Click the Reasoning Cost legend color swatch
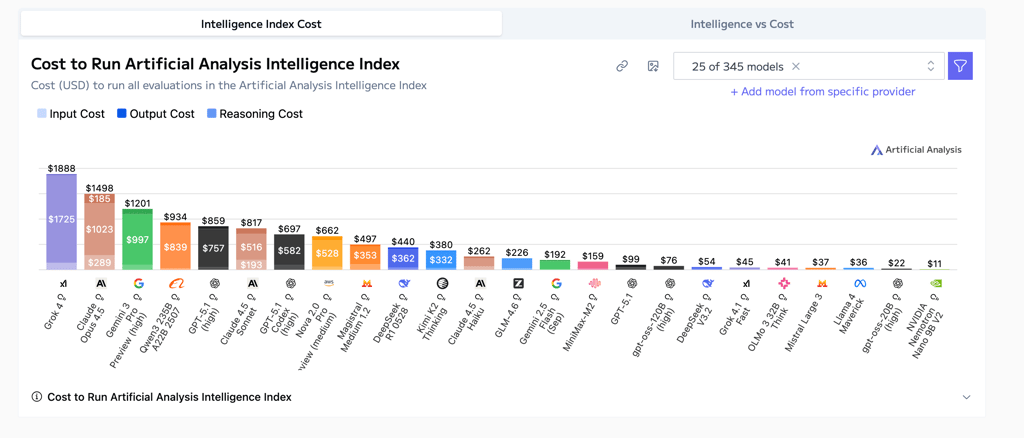The height and width of the screenshot is (438, 1024). (x=212, y=114)
